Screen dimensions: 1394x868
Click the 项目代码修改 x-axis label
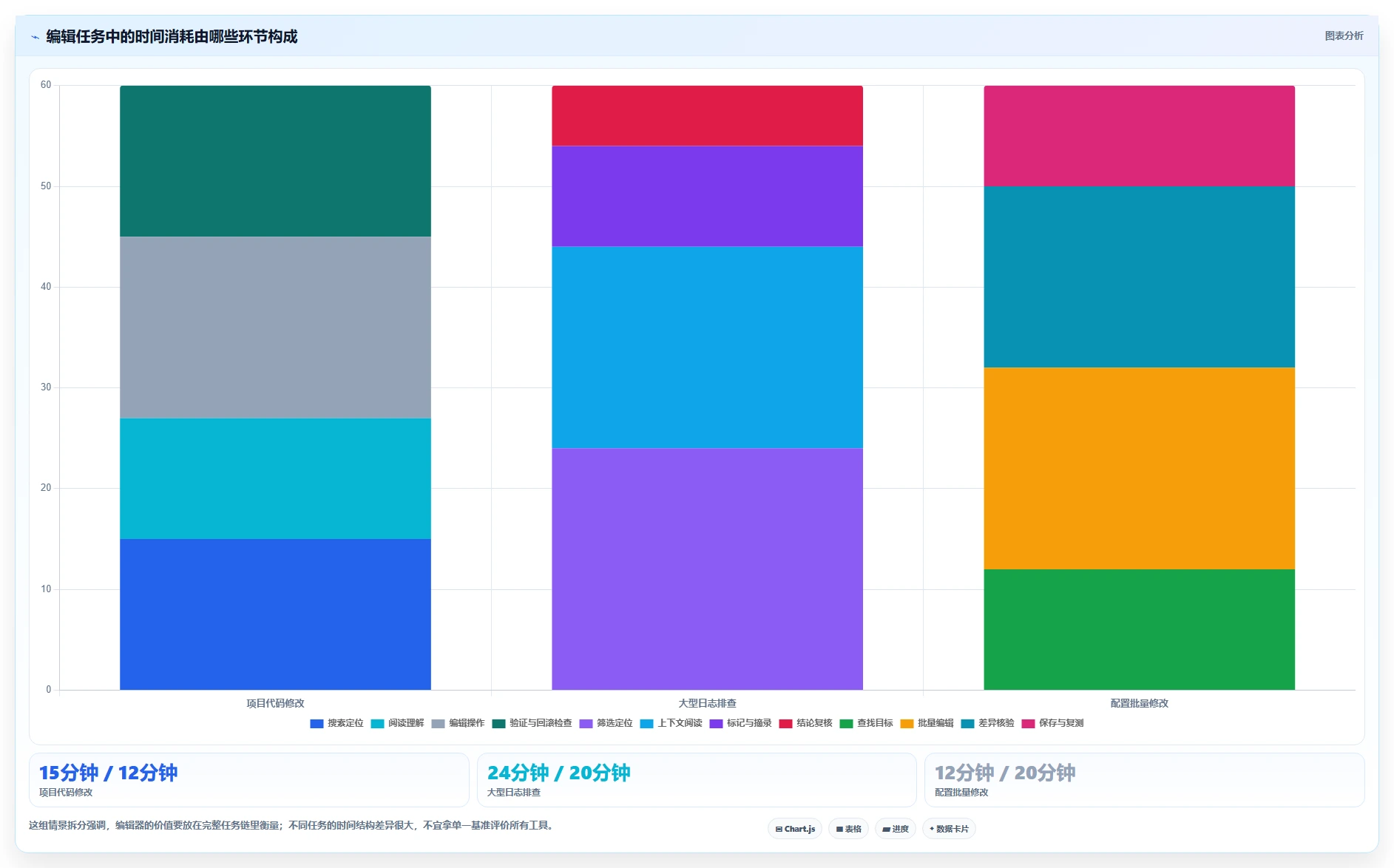tap(275, 703)
